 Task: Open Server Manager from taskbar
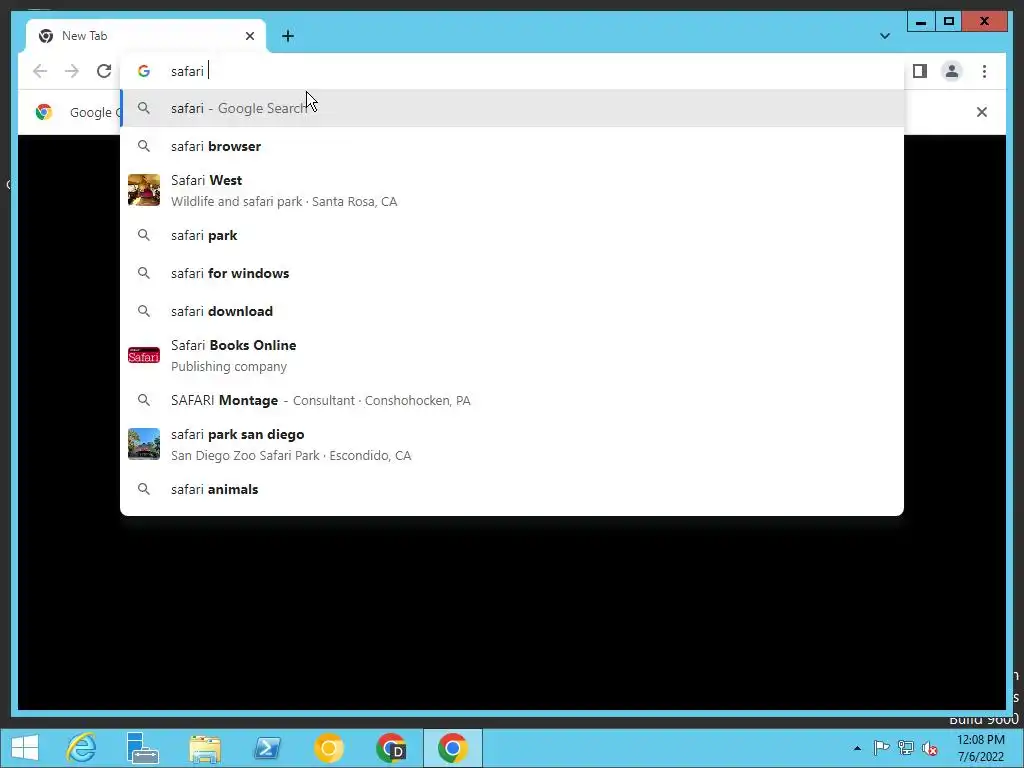(x=142, y=748)
